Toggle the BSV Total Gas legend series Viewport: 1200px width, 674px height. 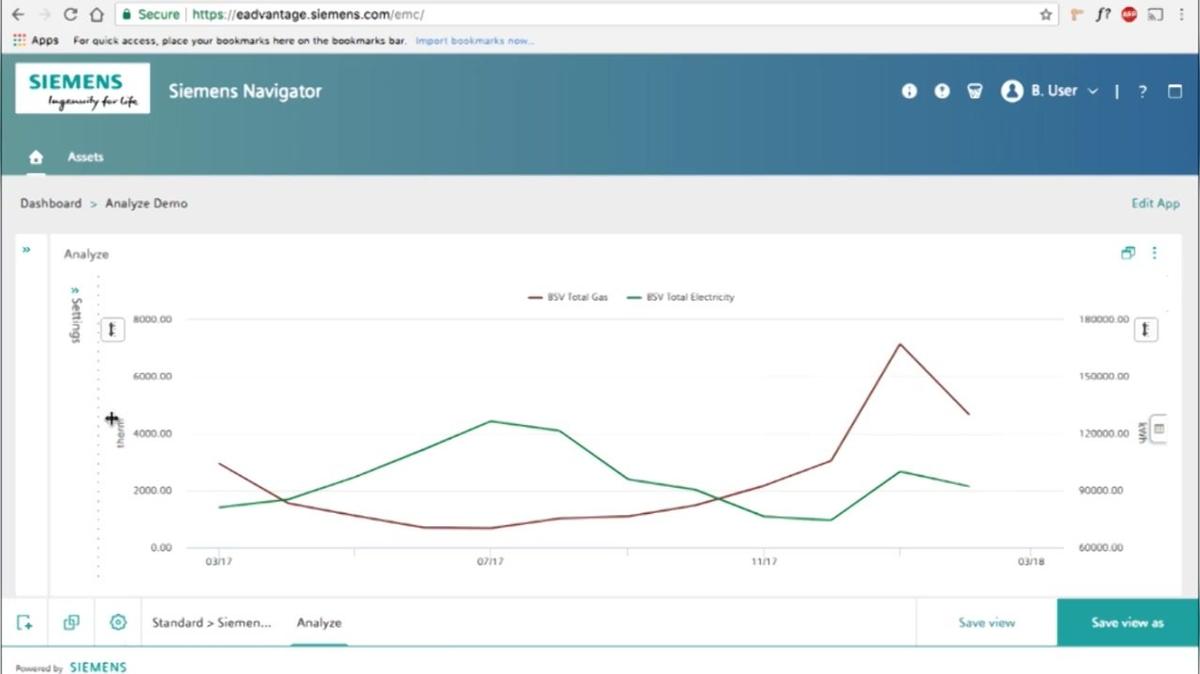pyautogui.click(x=568, y=297)
